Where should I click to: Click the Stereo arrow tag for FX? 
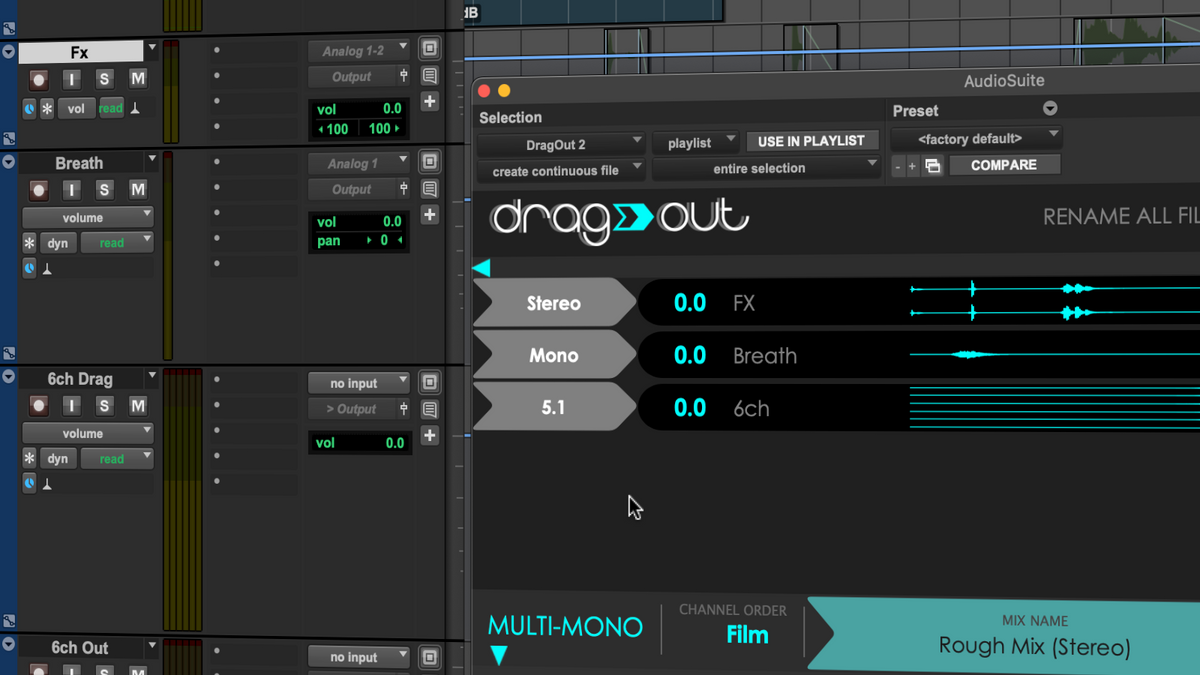[x=555, y=303]
